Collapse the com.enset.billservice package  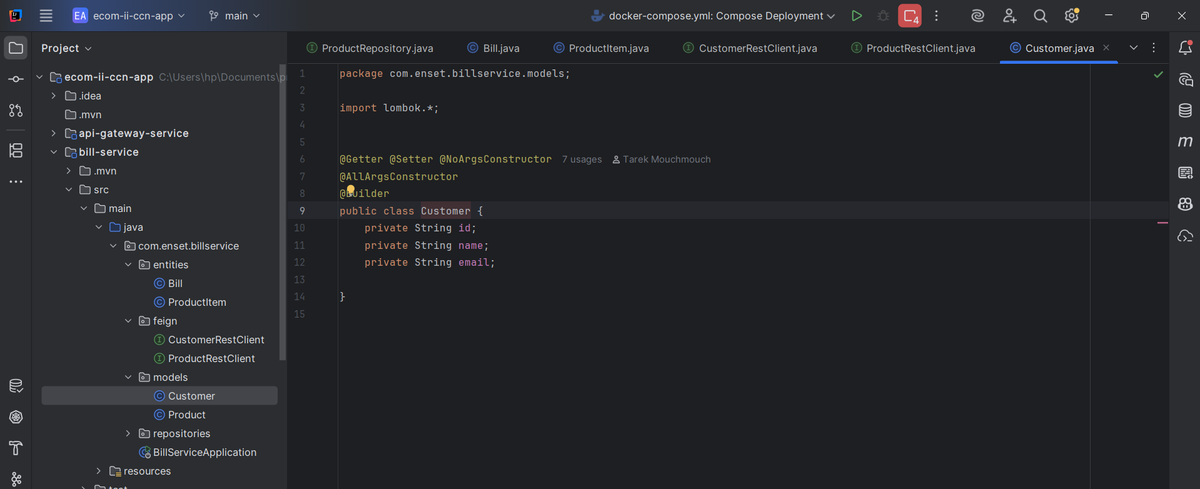114,246
